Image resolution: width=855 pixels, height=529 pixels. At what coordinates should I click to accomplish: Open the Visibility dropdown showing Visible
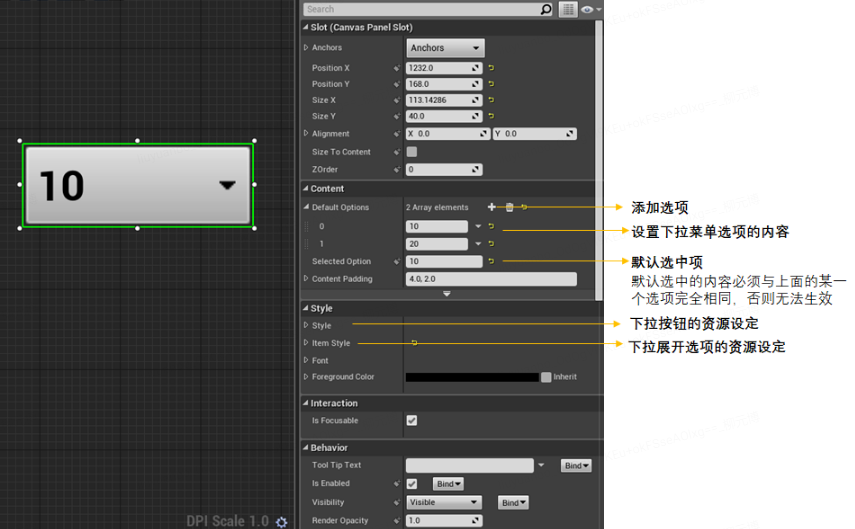tap(443, 502)
